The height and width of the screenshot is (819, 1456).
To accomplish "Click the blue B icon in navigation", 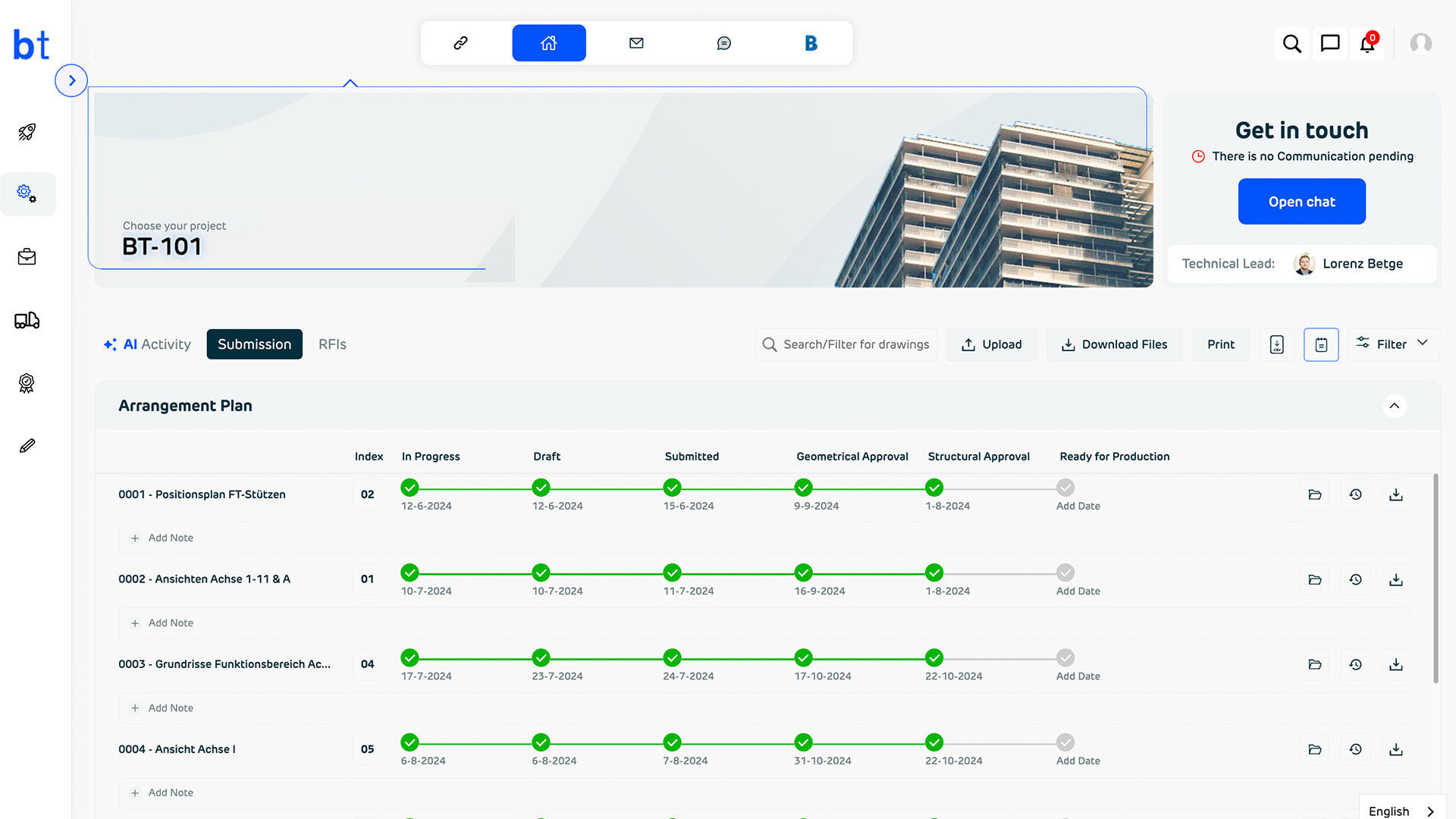I will tap(811, 43).
